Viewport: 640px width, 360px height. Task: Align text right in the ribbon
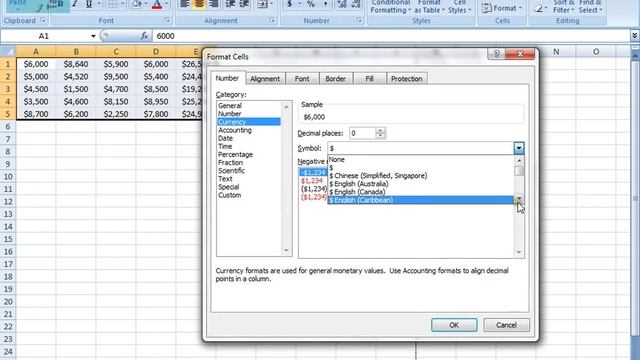(x=213, y=4)
